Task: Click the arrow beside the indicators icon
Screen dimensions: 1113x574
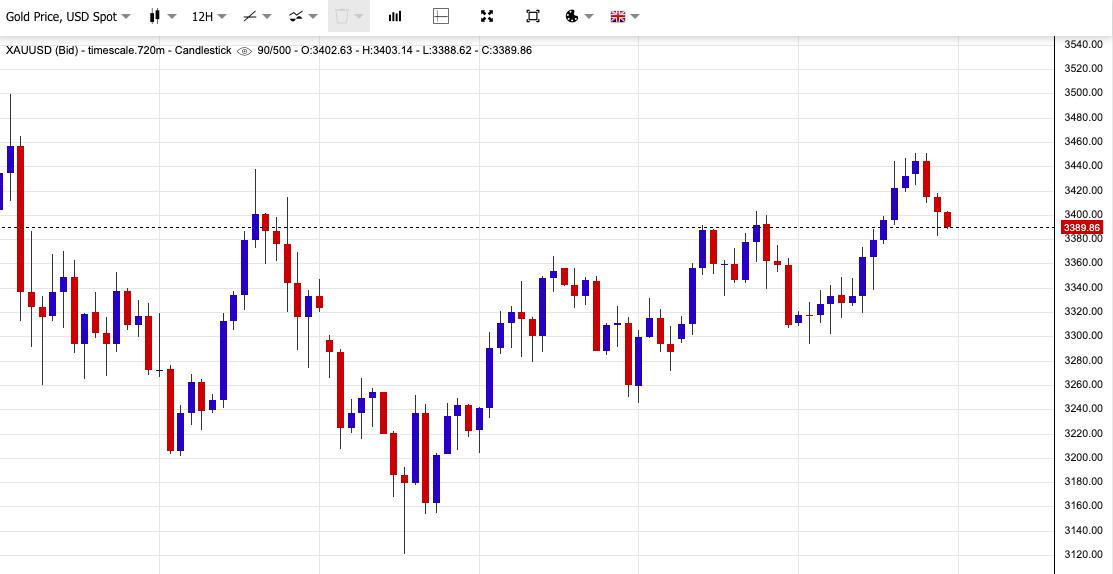Action: 314,16
